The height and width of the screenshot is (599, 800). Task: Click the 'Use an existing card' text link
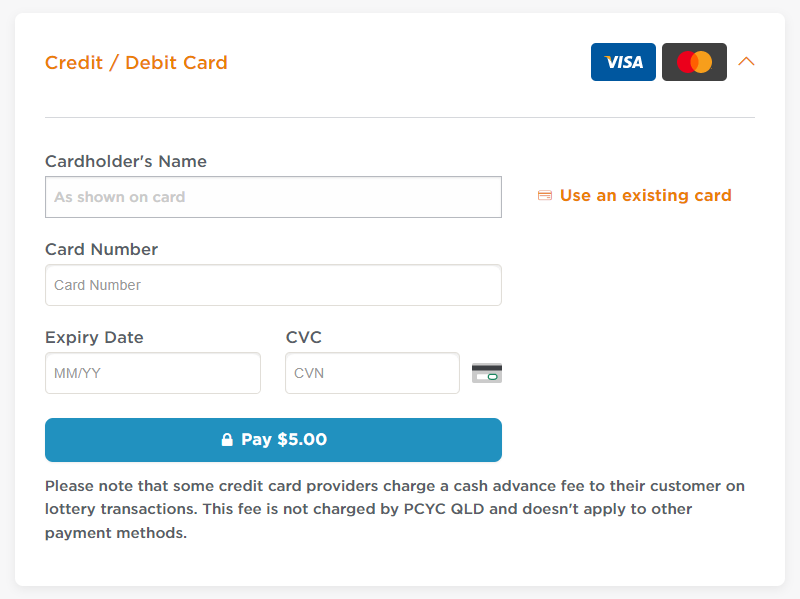click(645, 195)
